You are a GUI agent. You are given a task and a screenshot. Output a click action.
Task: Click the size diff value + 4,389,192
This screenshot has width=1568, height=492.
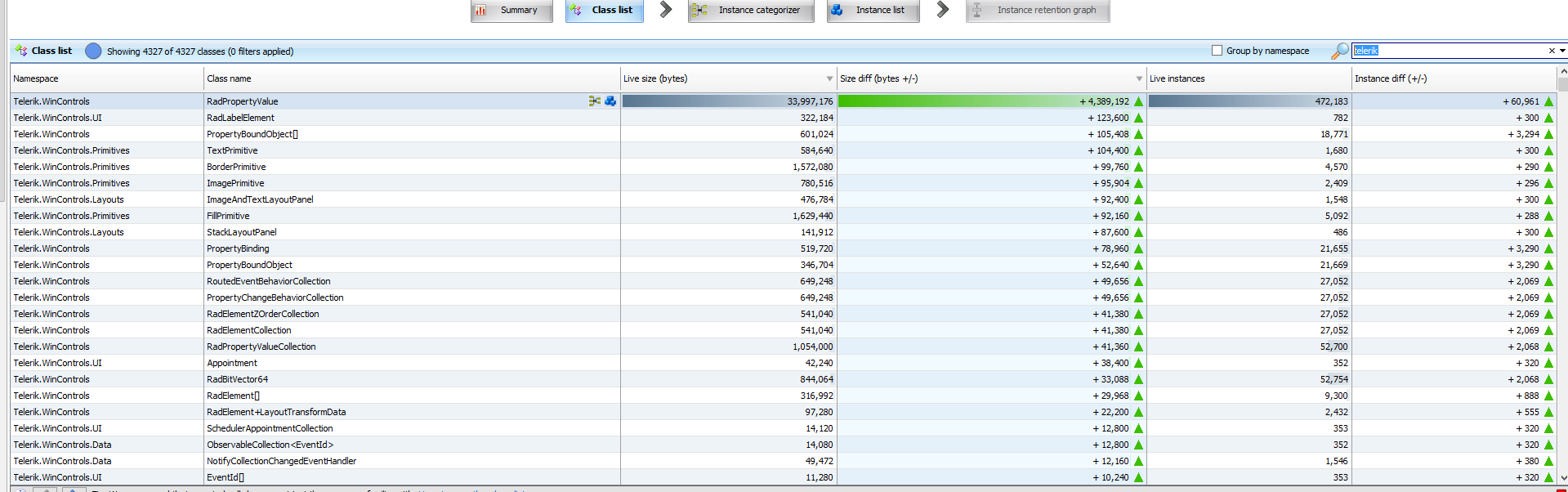click(1104, 101)
